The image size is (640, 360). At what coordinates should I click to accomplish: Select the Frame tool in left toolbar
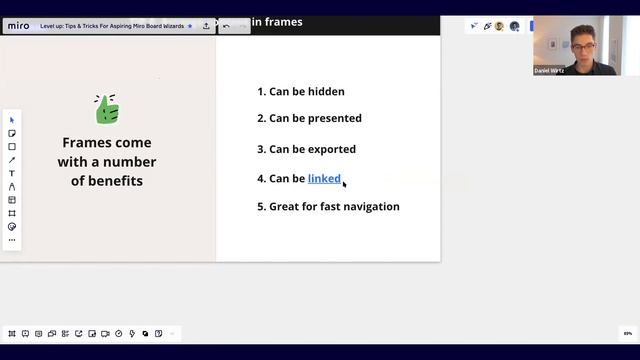click(x=12, y=213)
